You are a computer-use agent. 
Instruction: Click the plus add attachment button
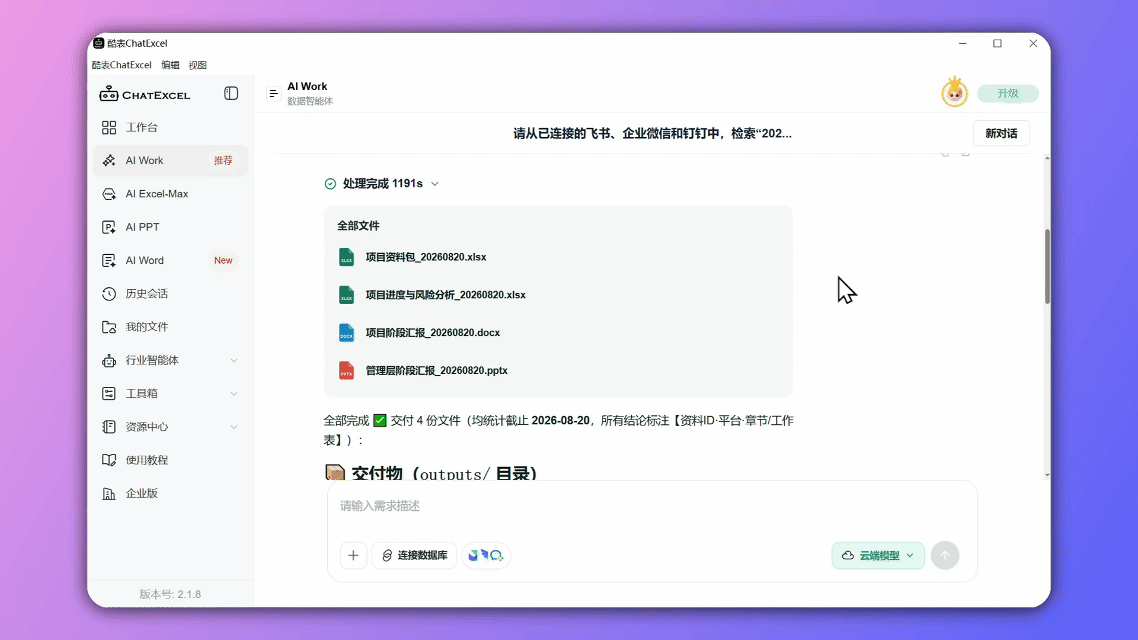[353, 556]
